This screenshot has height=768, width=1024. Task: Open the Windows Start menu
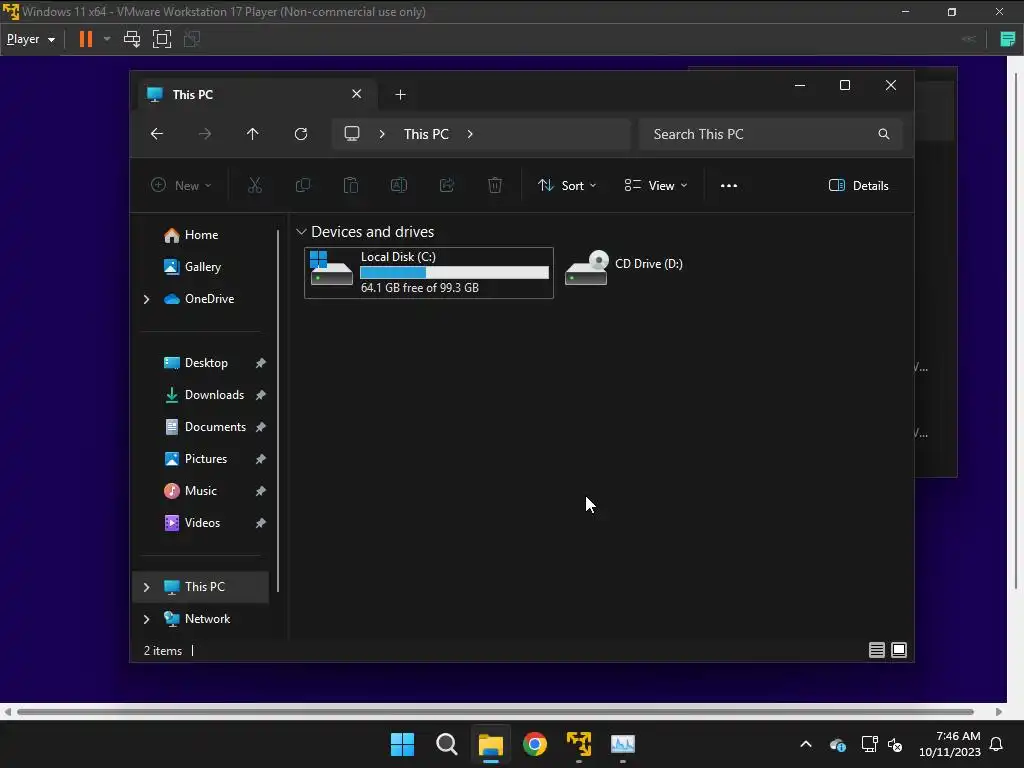pyautogui.click(x=402, y=744)
